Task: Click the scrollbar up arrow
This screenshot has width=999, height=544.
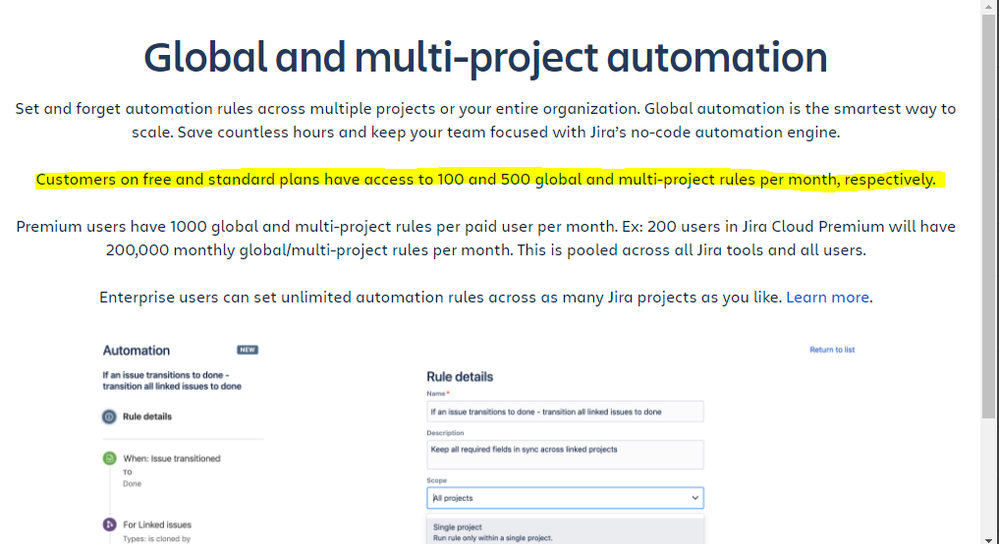Action: [x=988, y=5]
